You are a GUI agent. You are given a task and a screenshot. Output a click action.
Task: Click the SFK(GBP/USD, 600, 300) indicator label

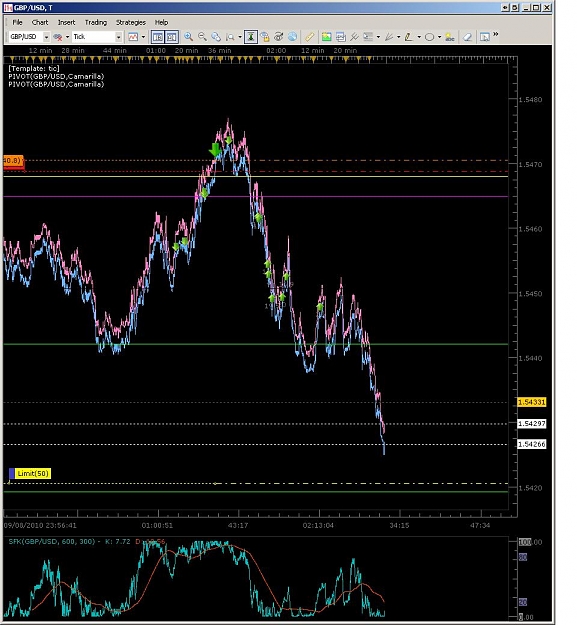point(52,542)
